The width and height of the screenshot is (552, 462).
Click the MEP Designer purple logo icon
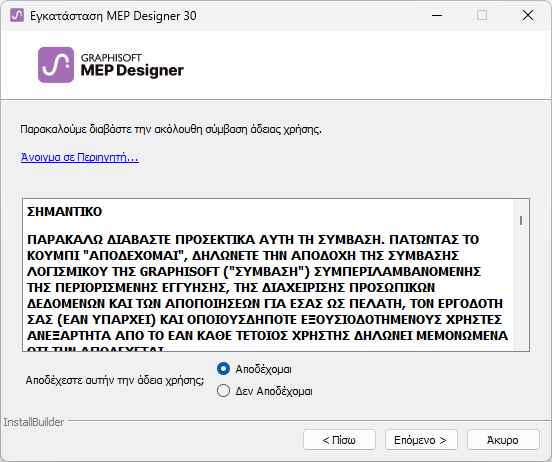click(56, 65)
